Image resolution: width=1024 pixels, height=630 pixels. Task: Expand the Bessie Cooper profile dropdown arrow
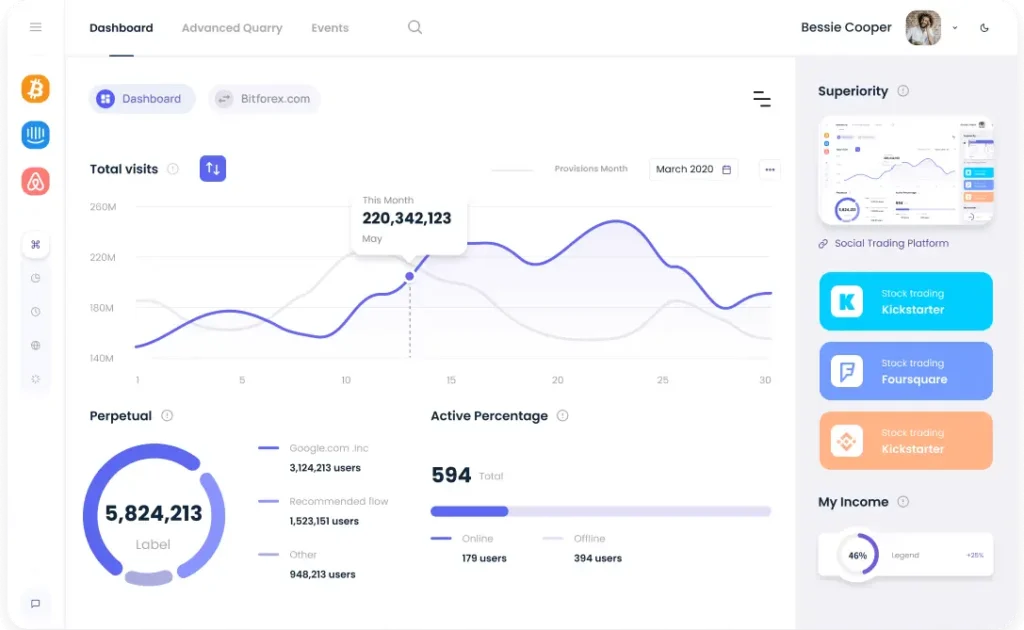955,28
